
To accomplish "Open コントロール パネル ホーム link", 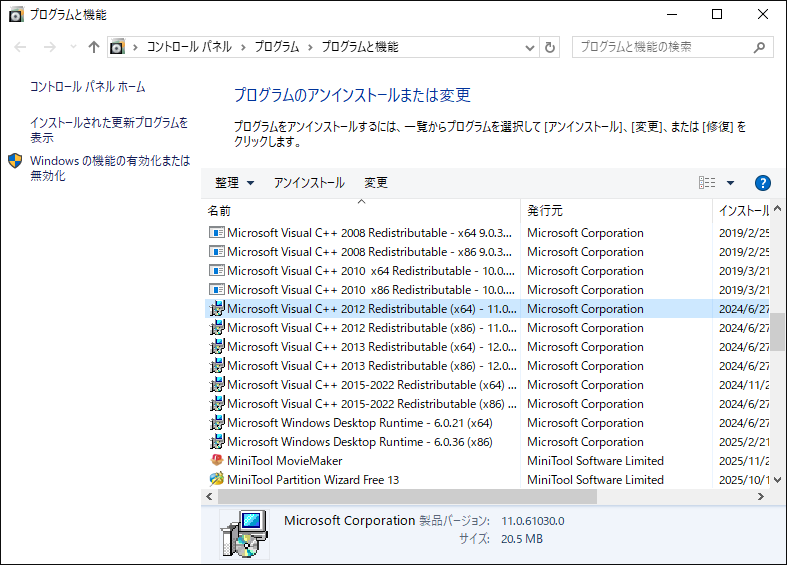I will click(87, 87).
